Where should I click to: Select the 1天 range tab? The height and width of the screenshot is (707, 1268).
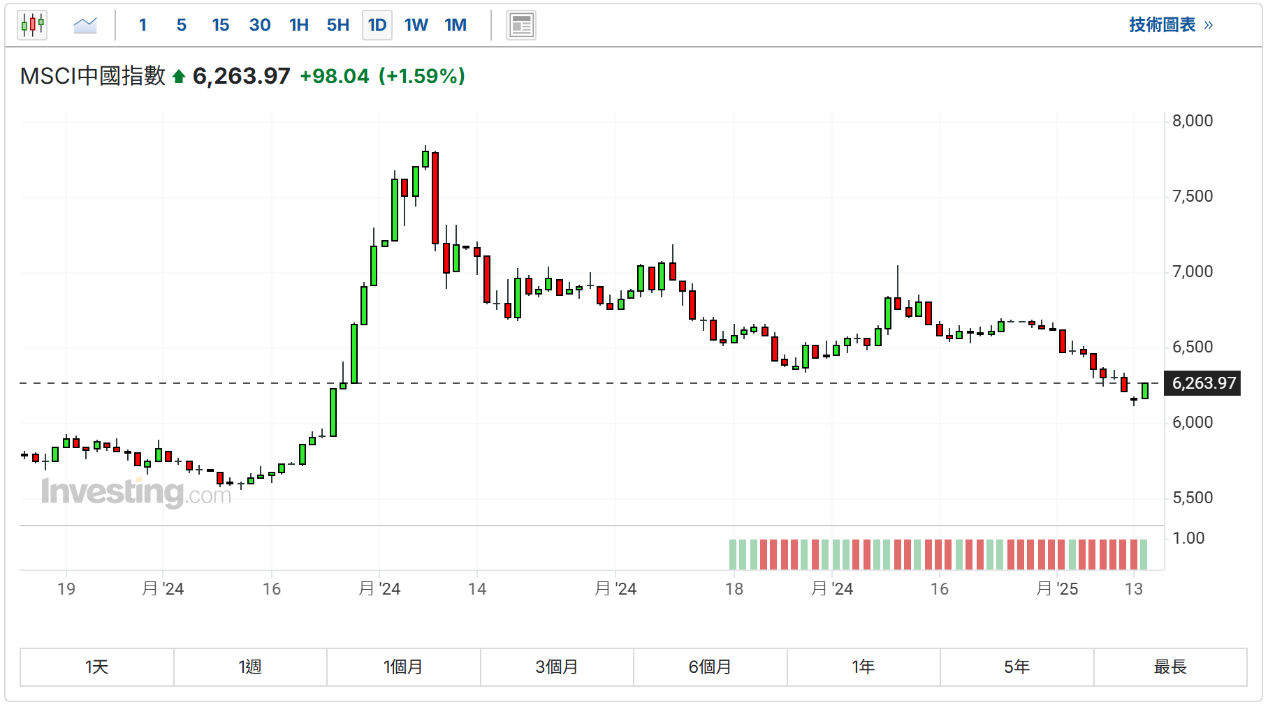tap(97, 667)
